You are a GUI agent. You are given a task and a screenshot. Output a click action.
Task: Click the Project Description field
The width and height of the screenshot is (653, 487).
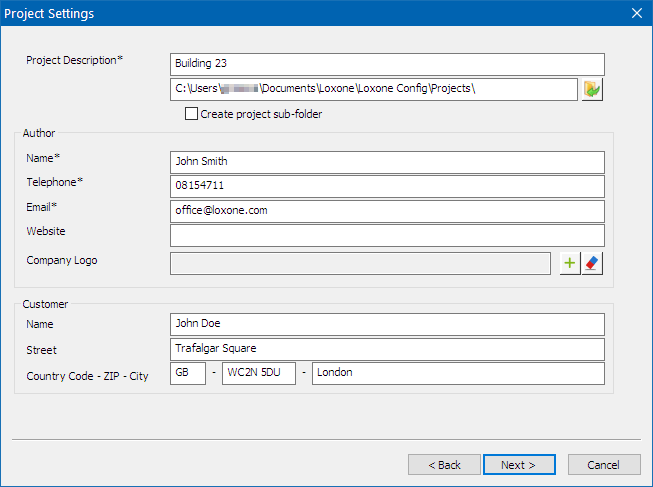click(x=387, y=64)
